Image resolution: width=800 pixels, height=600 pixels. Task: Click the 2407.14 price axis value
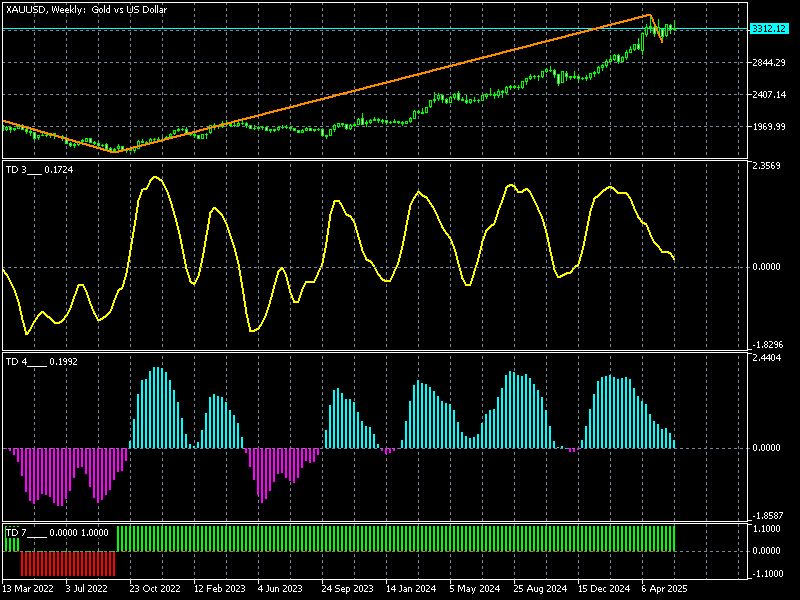pyautogui.click(x=769, y=95)
